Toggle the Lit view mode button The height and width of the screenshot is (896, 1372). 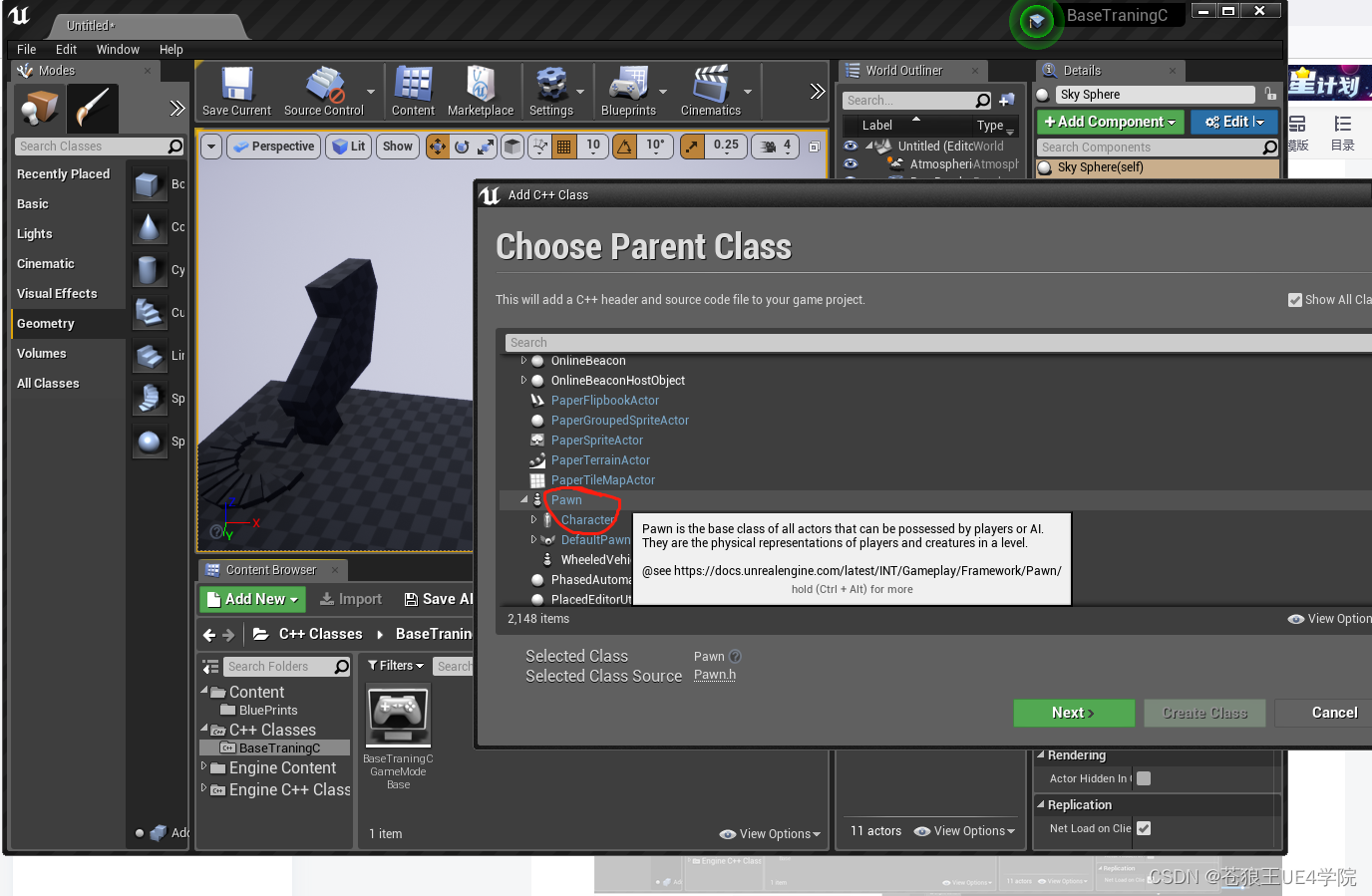click(349, 147)
